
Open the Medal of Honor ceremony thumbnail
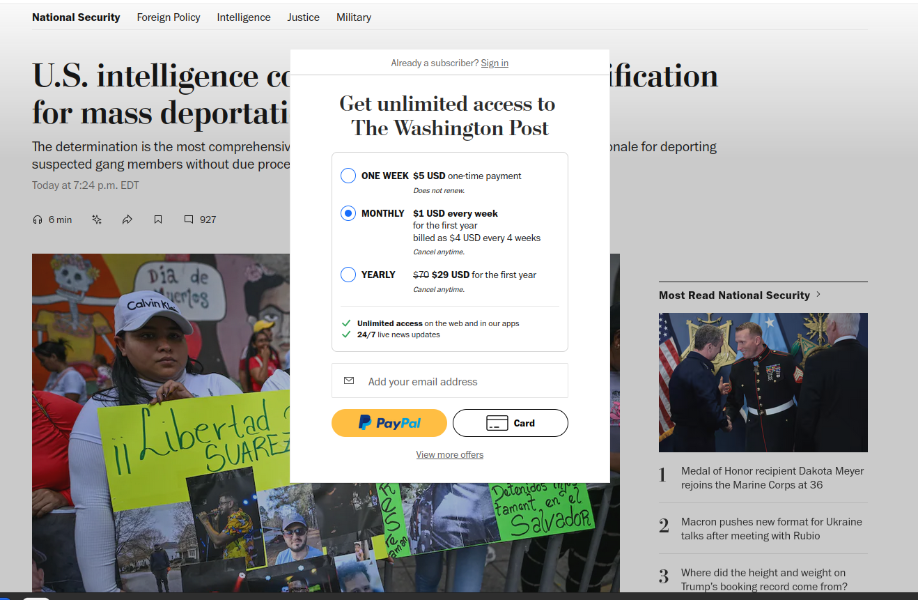(x=763, y=382)
